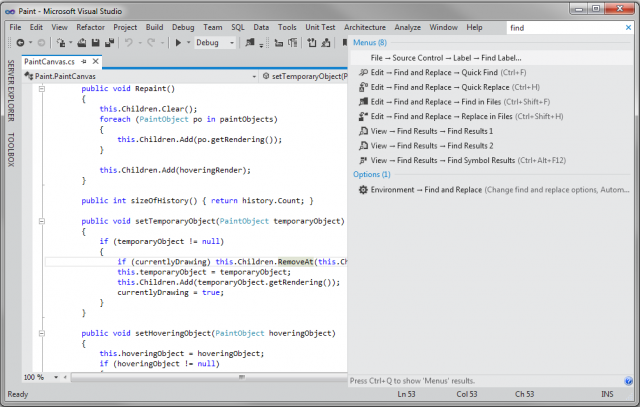Click the bookmark toolbar icon
640x407 pixels.
point(345,42)
